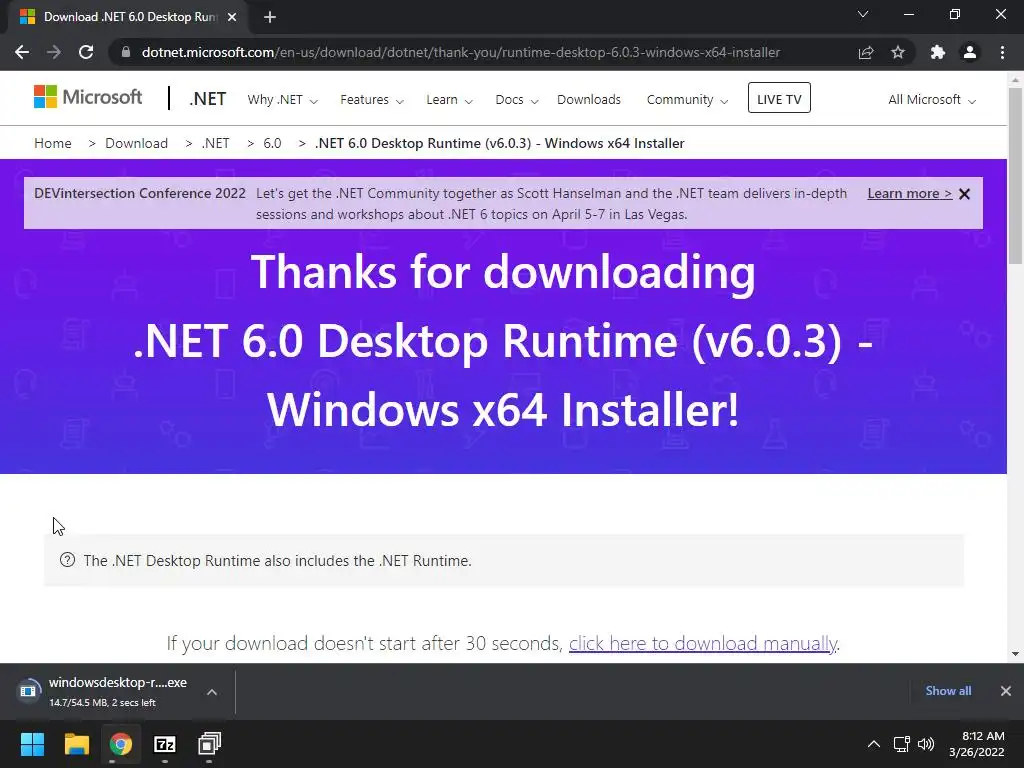Click the share page icon
This screenshot has height=768, width=1024.
click(x=866, y=52)
